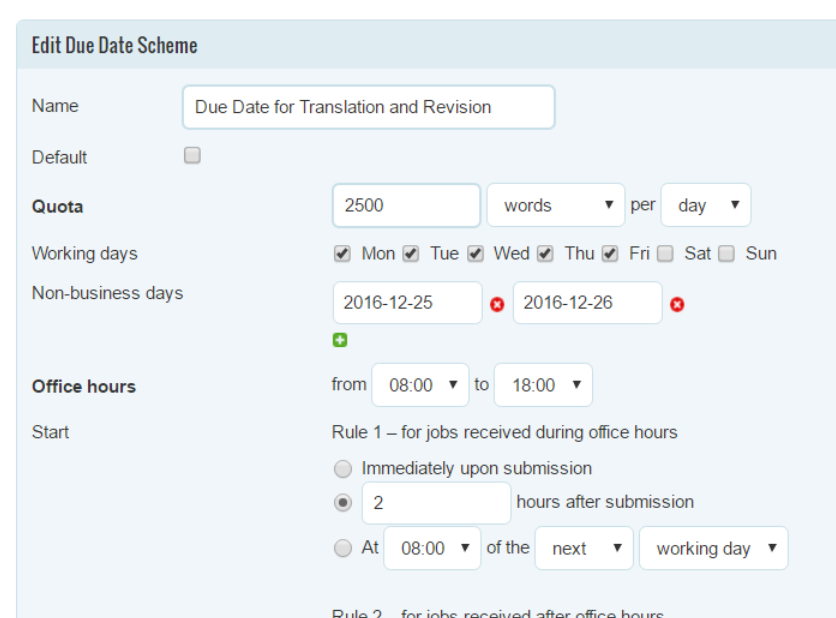Enable Sat as a working day
The height and width of the screenshot is (618, 836).
click(x=665, y=254)
